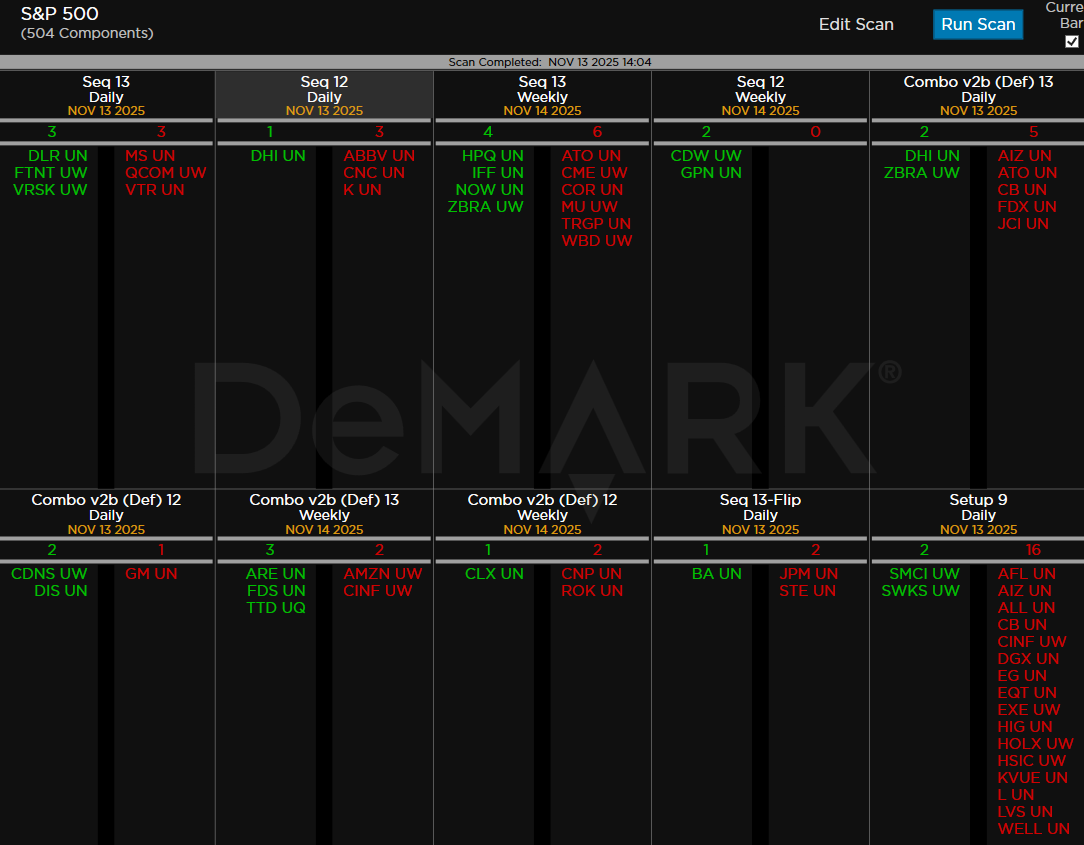Select the Seq 12 Daily column header

click(x=324, y=95)
